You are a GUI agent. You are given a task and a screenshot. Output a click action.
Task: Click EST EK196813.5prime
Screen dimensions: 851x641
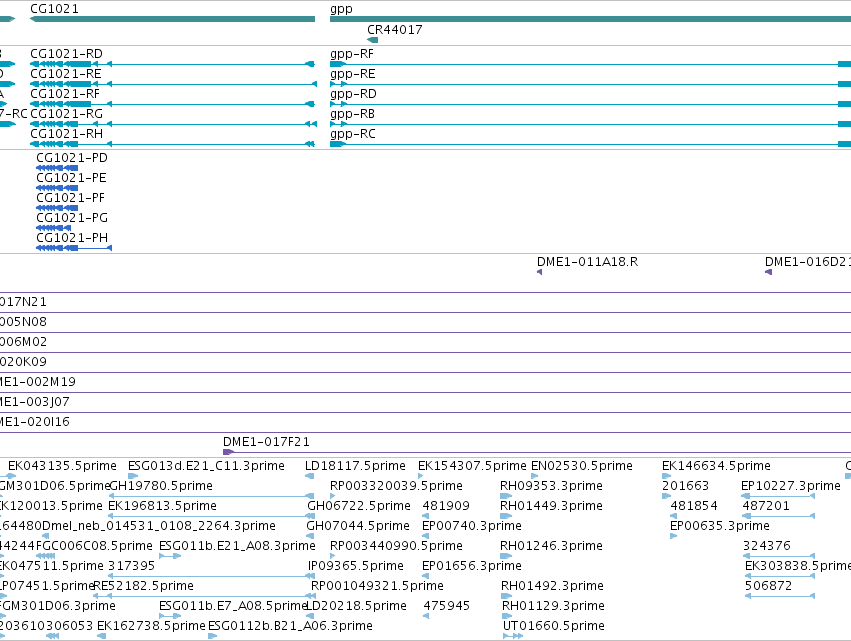[162, 506]
